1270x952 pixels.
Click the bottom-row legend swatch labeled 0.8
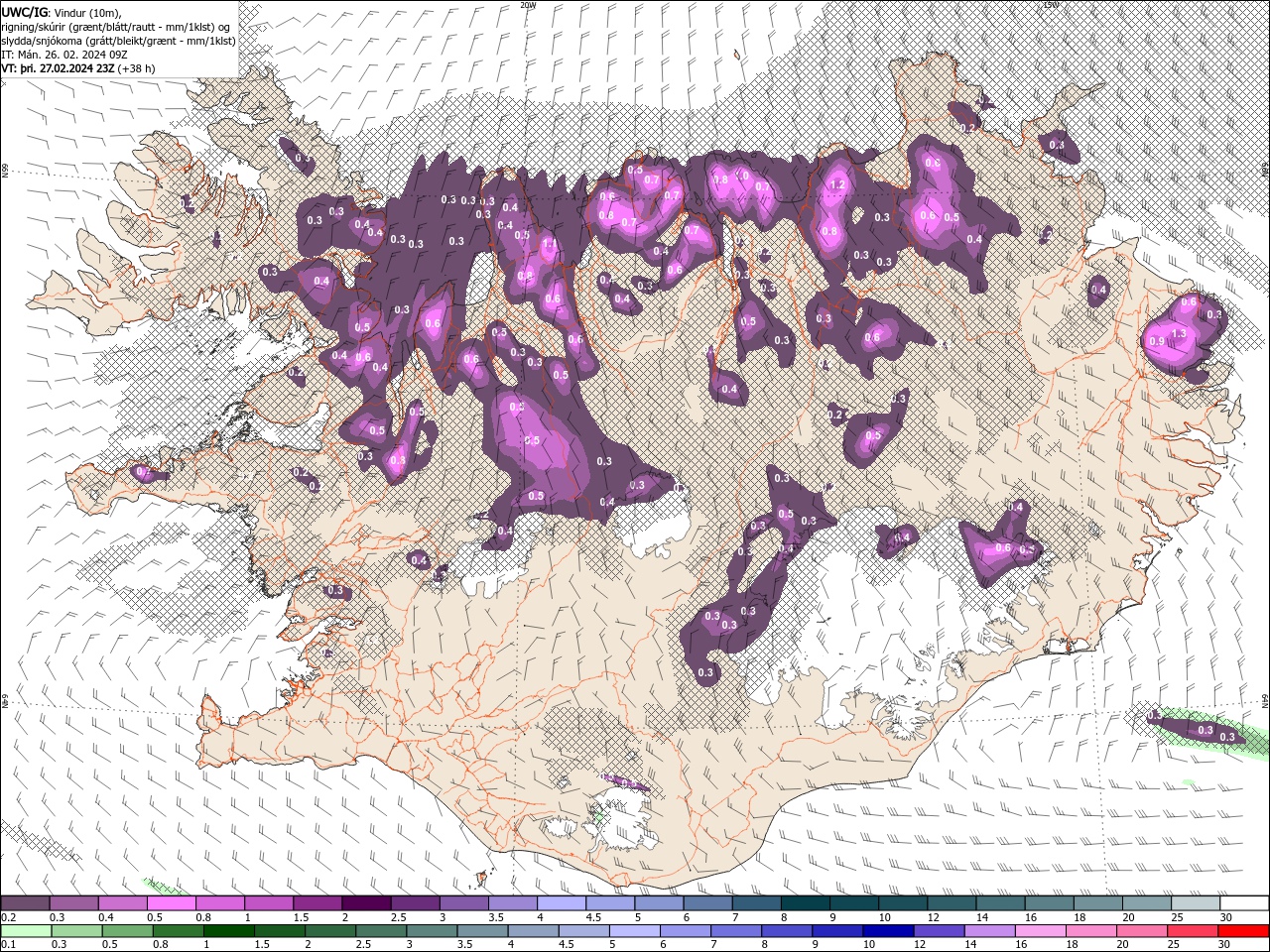point(178,931)
